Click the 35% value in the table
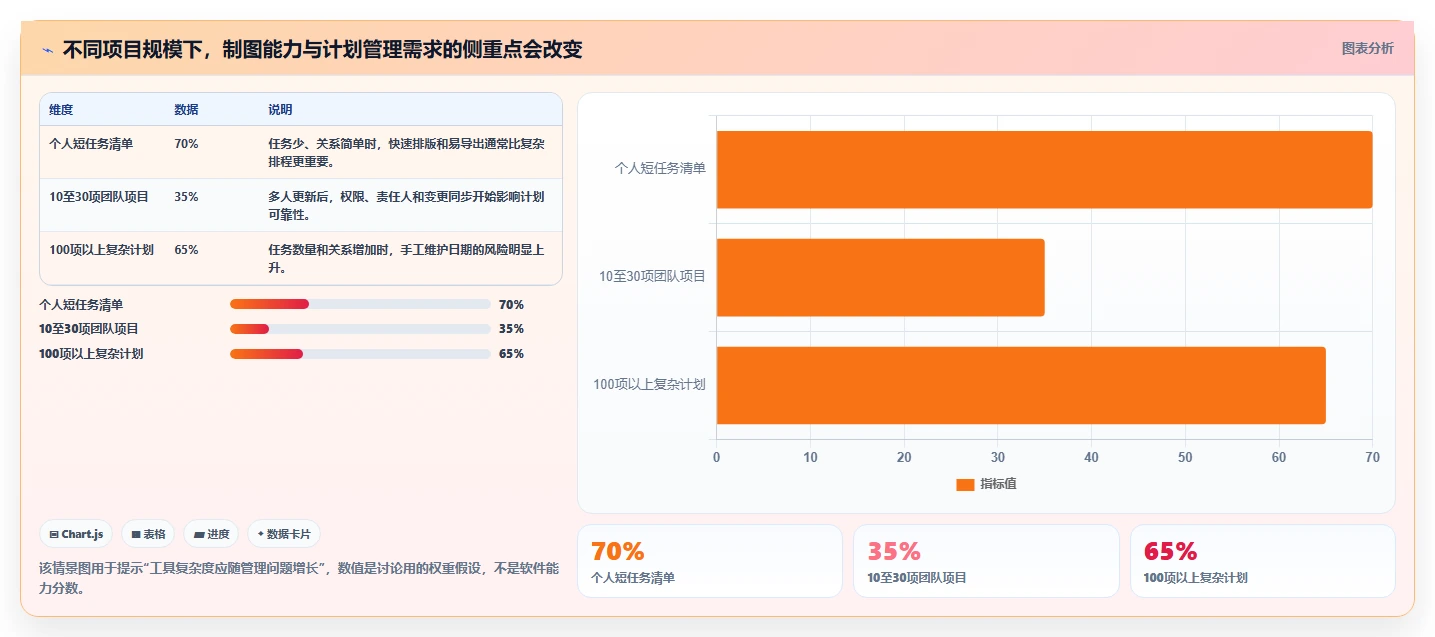Viewport: 1435px width, 637px height. click(186, 197)
